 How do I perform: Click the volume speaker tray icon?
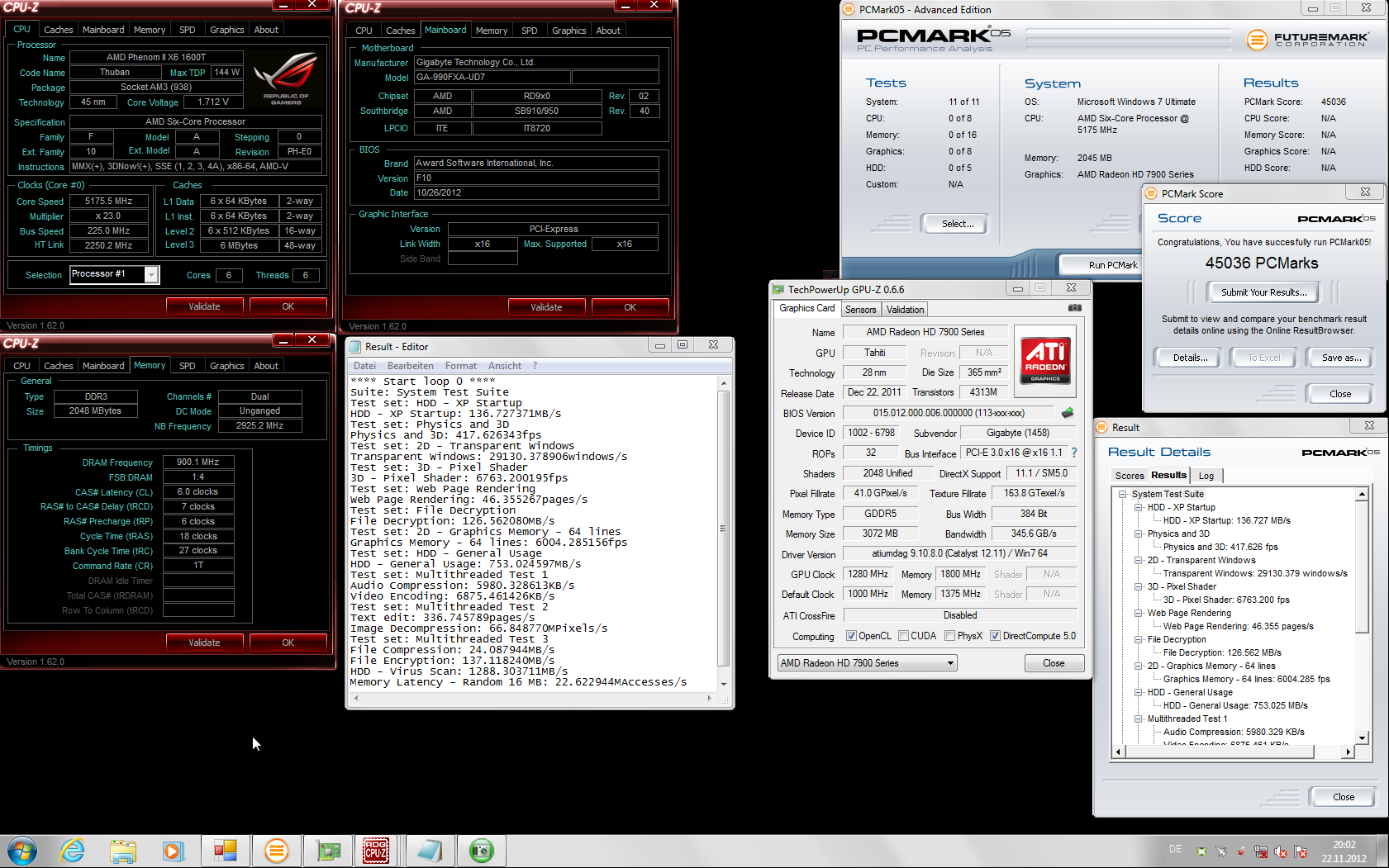point(1280,851)
